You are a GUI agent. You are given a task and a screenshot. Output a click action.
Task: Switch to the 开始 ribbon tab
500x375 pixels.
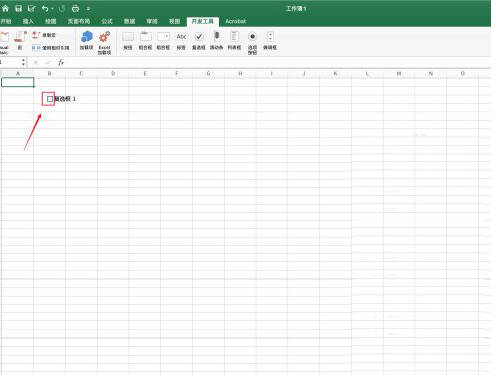pyautogui.click(x=6, y=21)
